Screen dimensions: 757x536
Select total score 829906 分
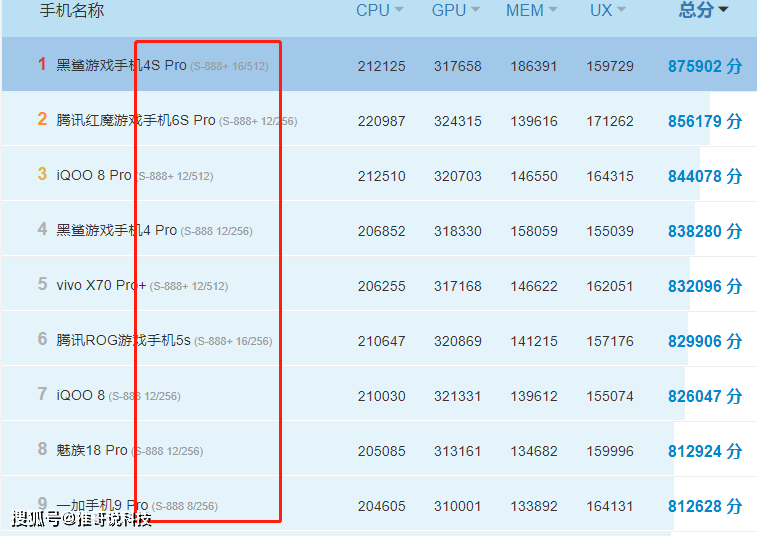point(705,341)
